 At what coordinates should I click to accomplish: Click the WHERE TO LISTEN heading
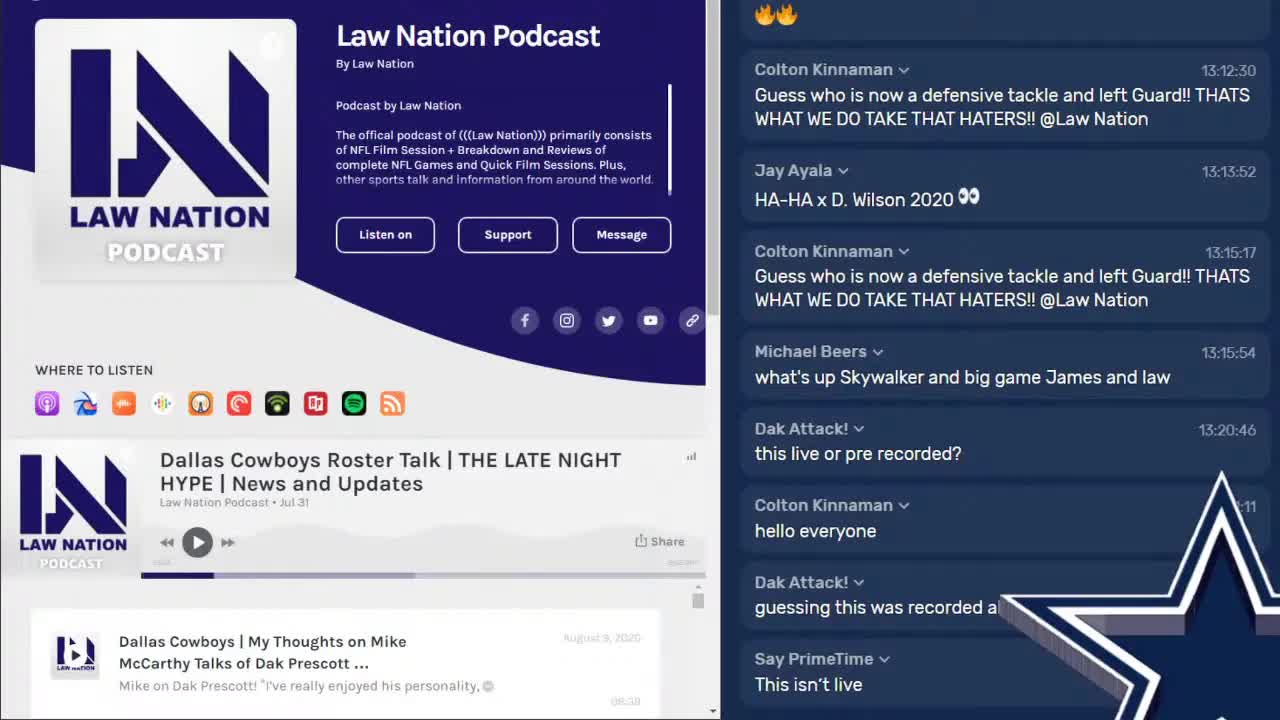[94, 370]
